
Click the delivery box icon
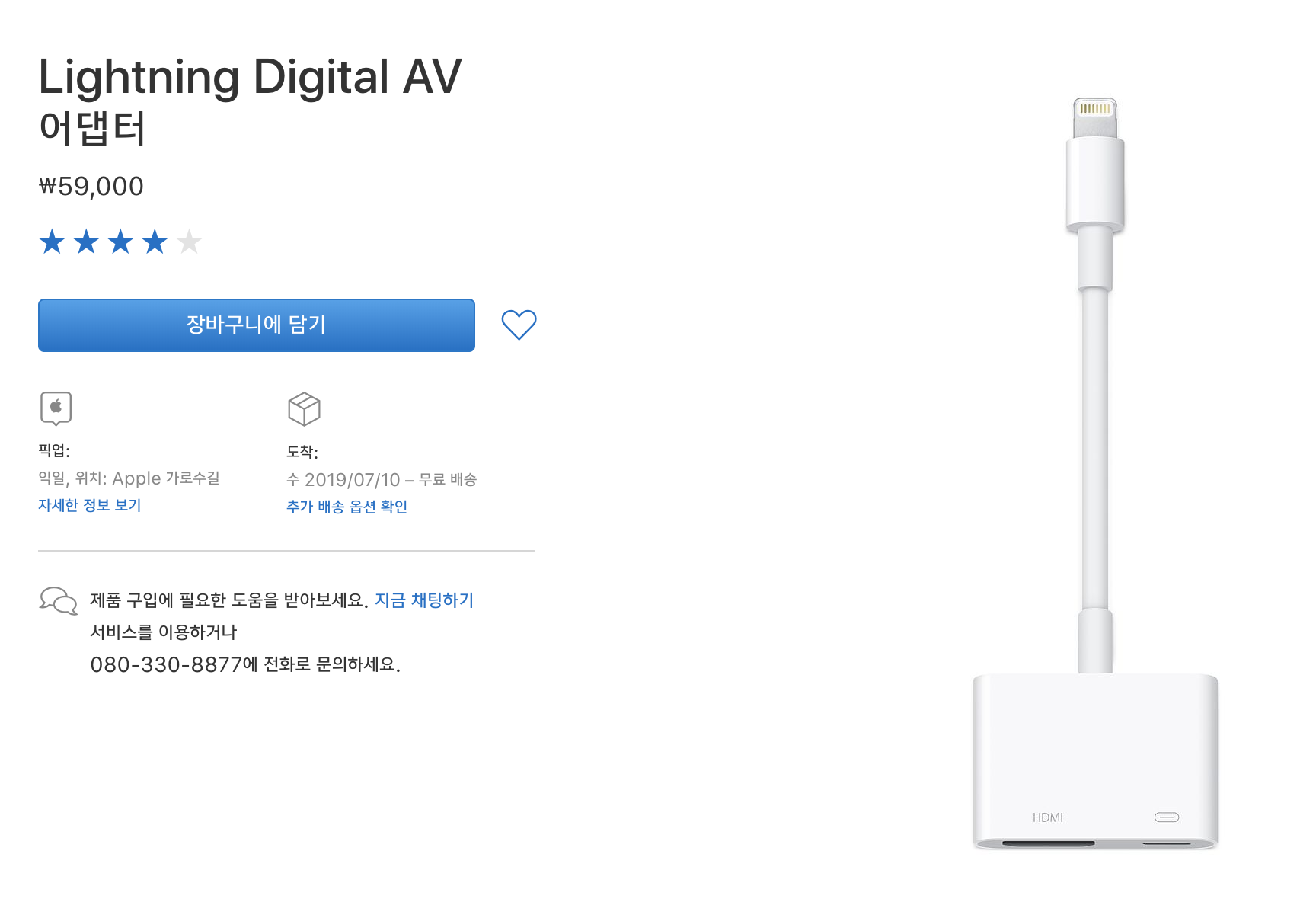click(x=304, y=409)
